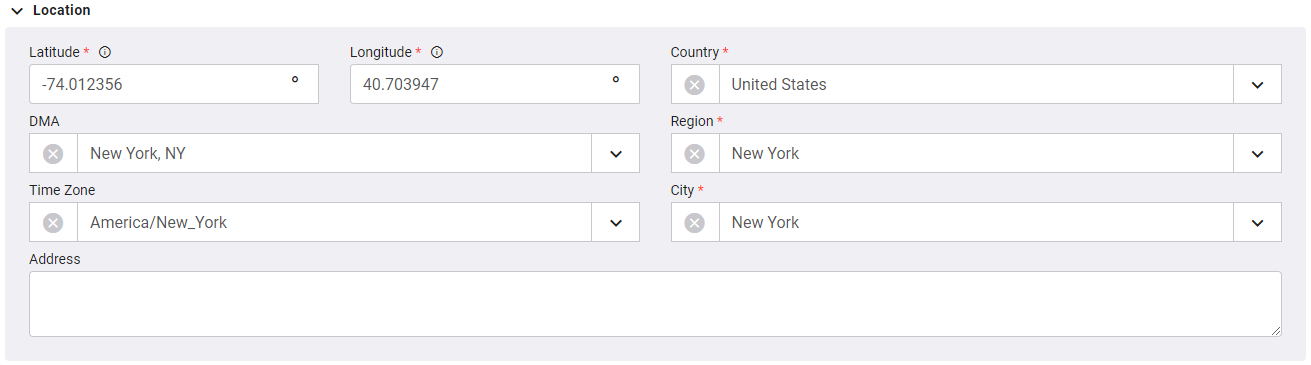Screen dimensions: 1311x365
Task: Click into the Longitude input field
Action: pyautogui.click(x=495, y=85)
